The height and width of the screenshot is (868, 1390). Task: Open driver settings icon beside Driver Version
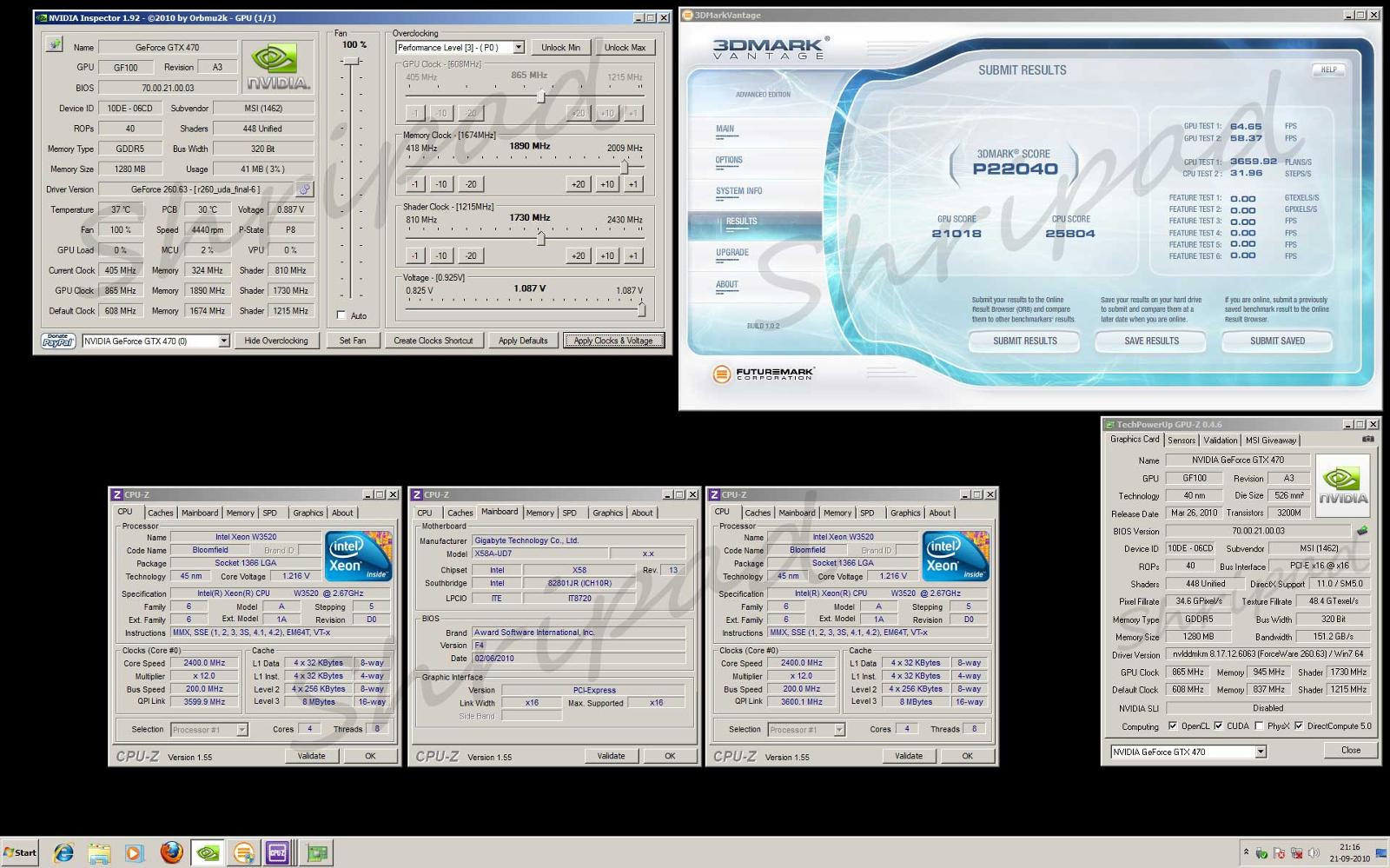[x=304, y=189]
